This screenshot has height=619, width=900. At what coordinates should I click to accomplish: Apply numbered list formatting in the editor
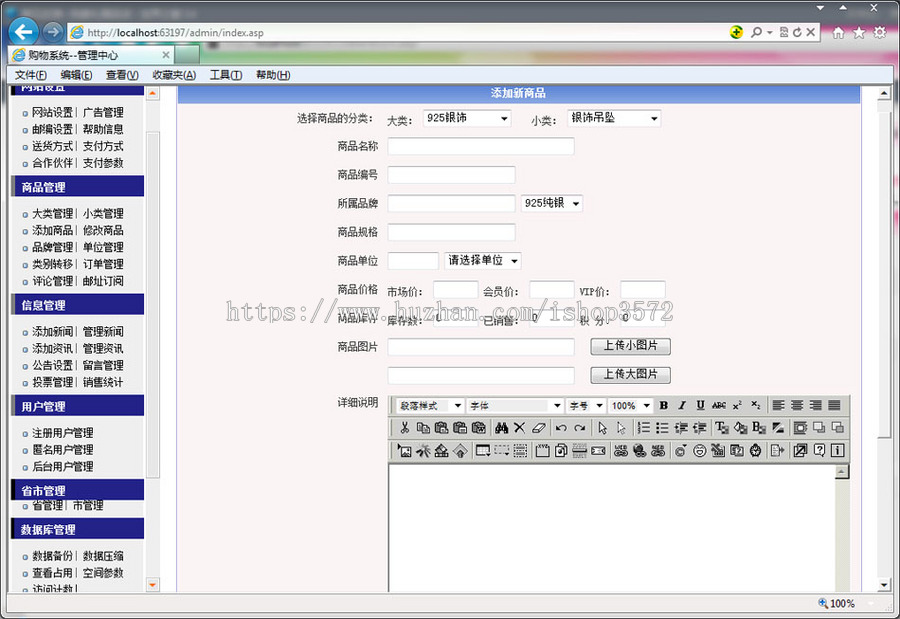644,426
